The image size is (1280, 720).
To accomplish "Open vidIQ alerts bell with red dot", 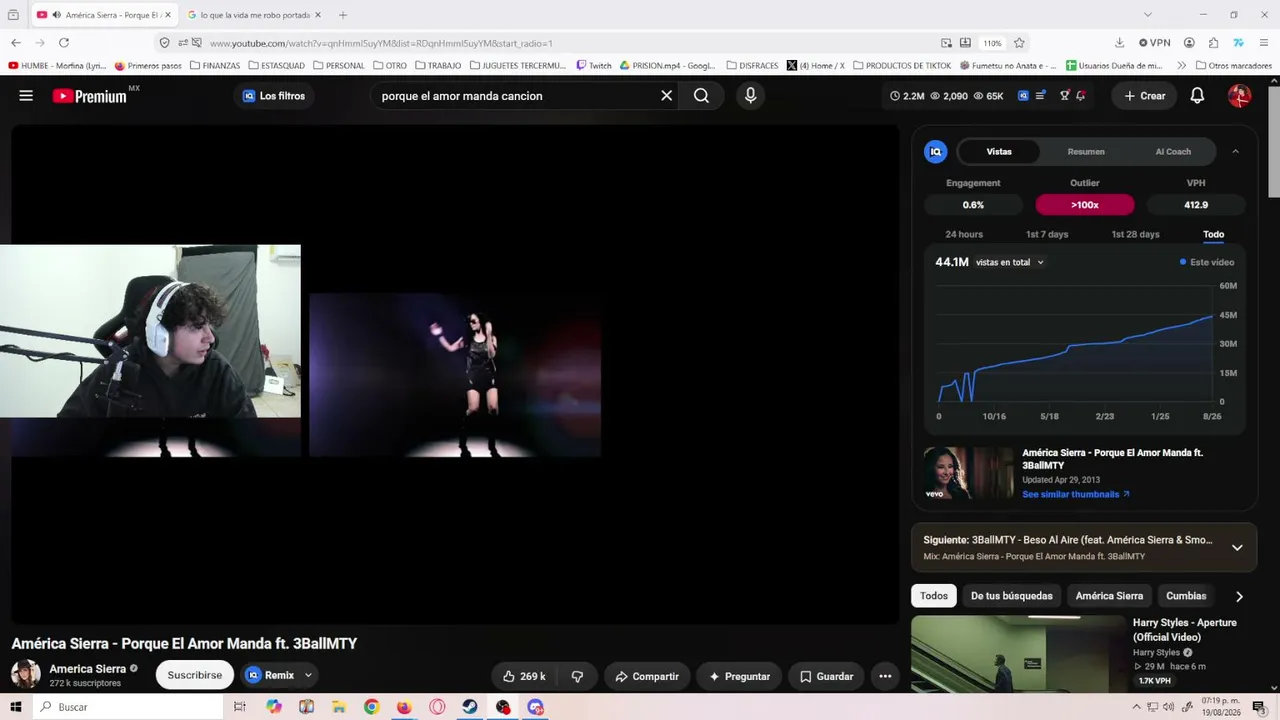I will (1081, 96).
